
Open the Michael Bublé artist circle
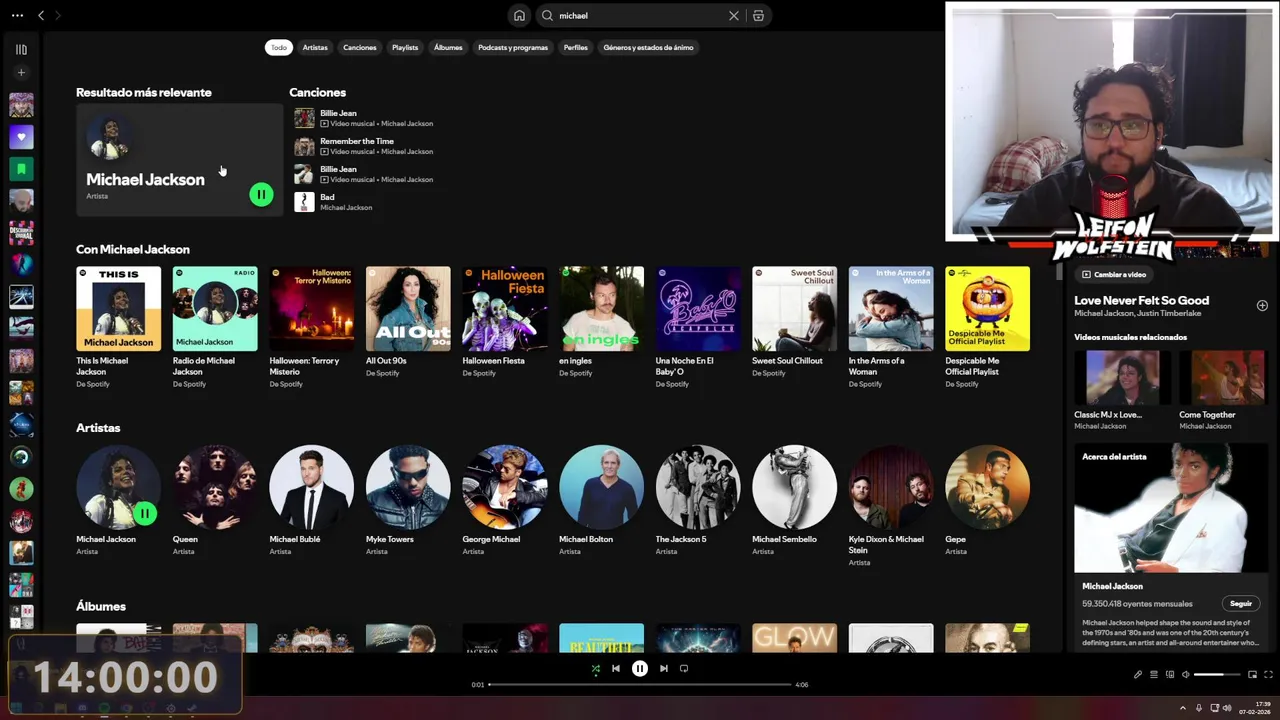pos(311,487)
